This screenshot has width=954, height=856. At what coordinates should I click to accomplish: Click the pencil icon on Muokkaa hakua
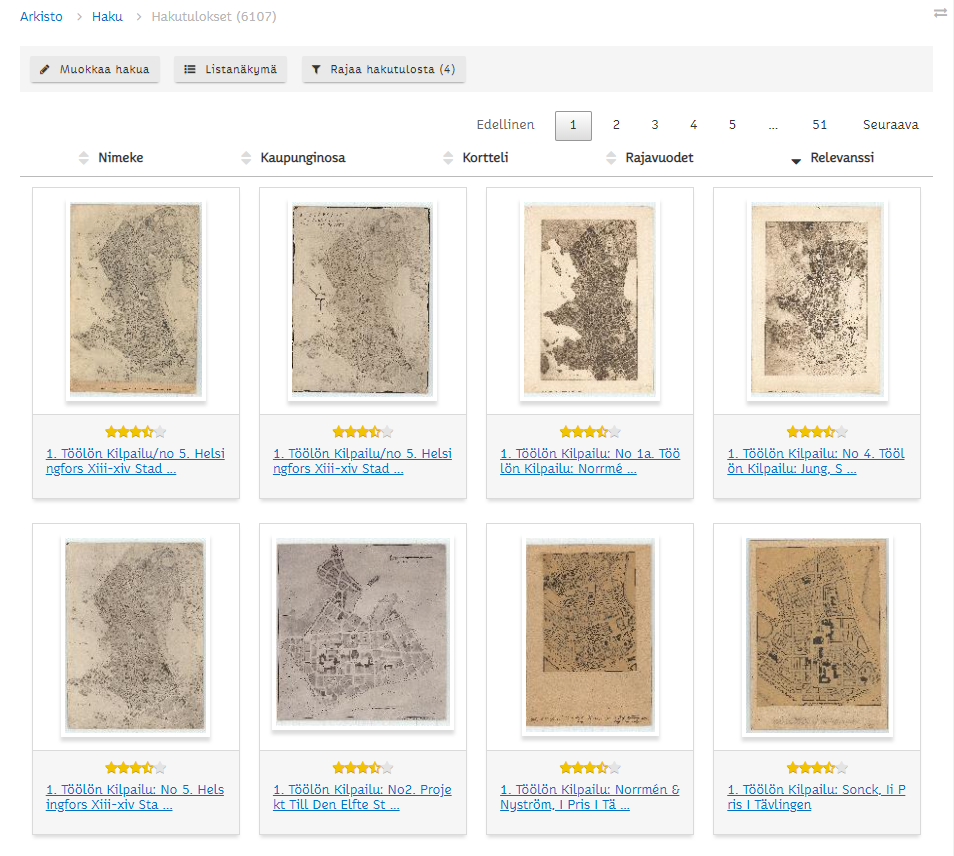coord(44,70)
